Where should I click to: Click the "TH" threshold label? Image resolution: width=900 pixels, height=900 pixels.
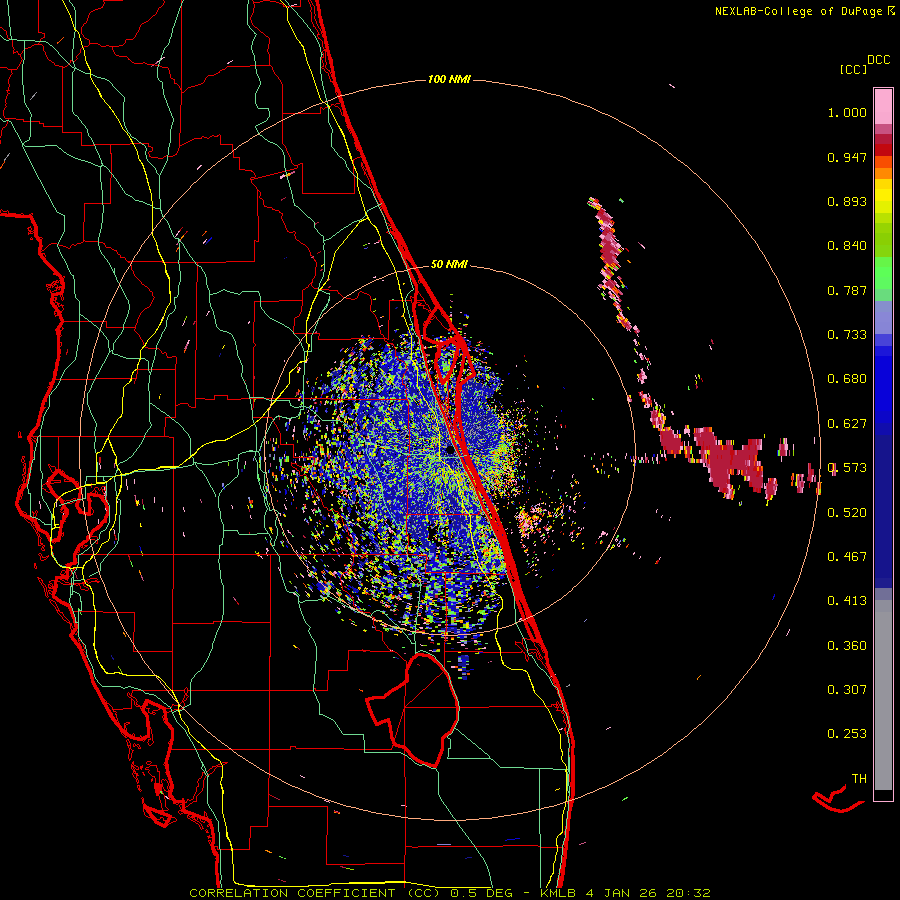point(859,779)
